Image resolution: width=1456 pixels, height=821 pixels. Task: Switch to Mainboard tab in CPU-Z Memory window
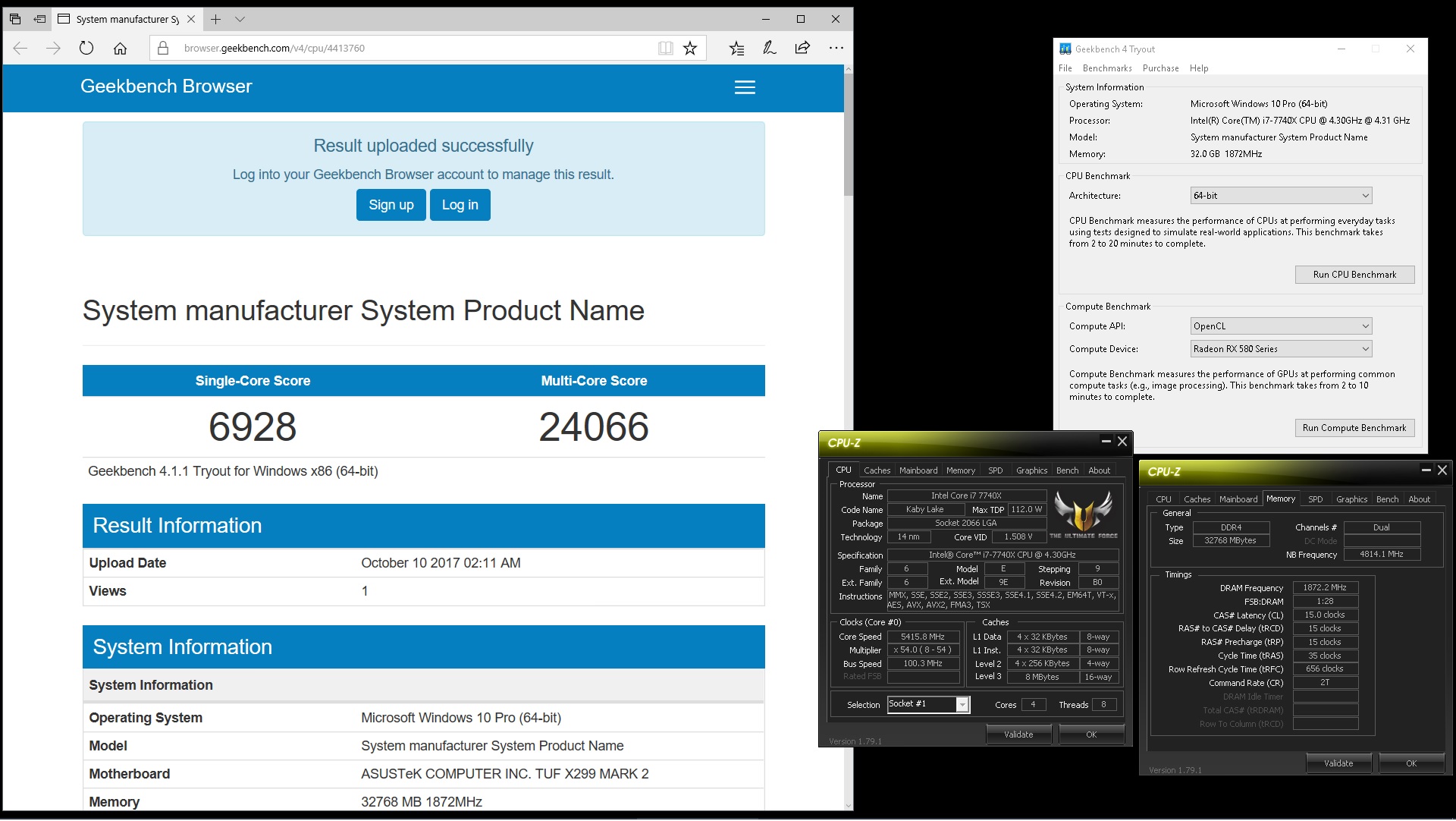[1238, 499]
